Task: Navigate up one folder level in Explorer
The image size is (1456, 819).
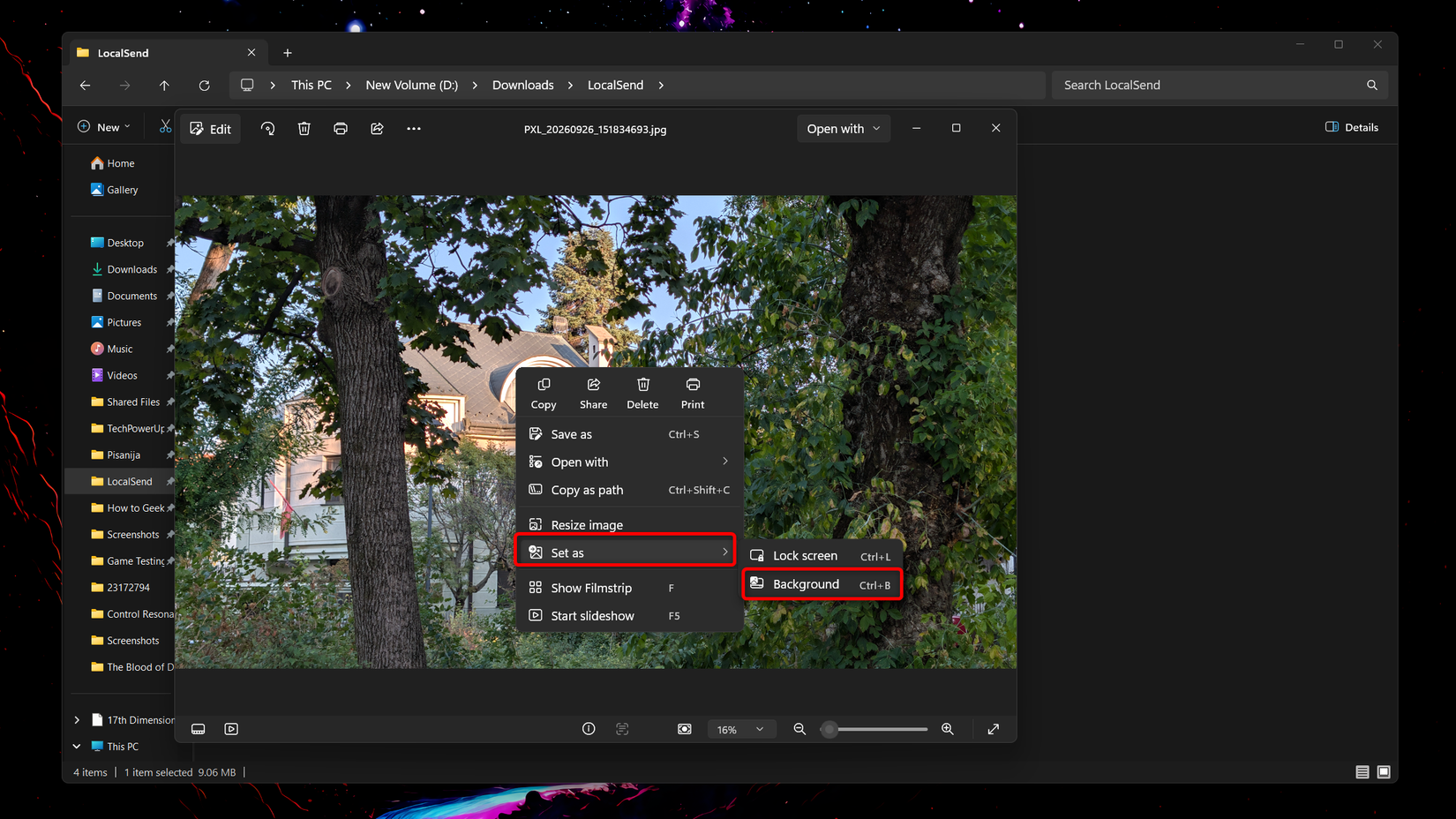Action: (x=164, y=86)
